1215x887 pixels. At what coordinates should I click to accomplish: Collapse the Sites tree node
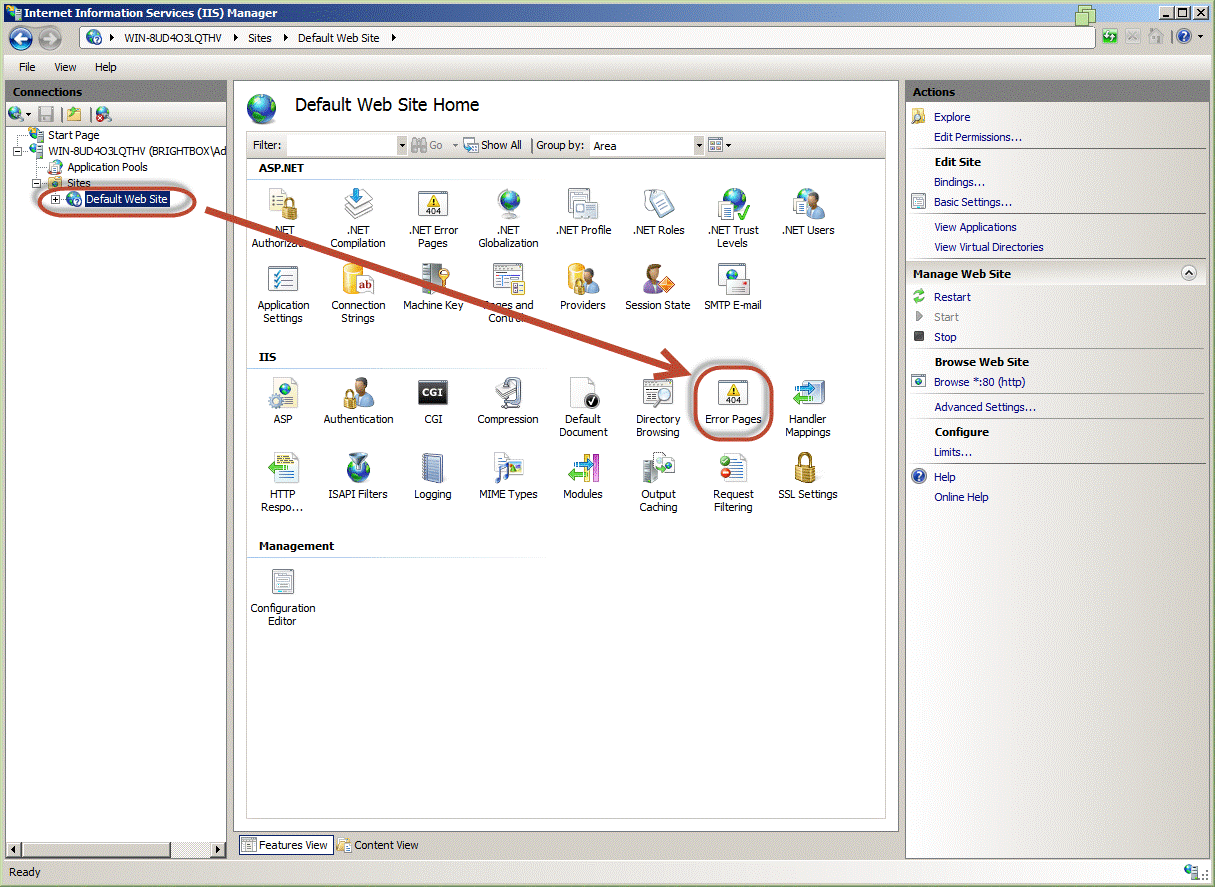coord(37,183)
